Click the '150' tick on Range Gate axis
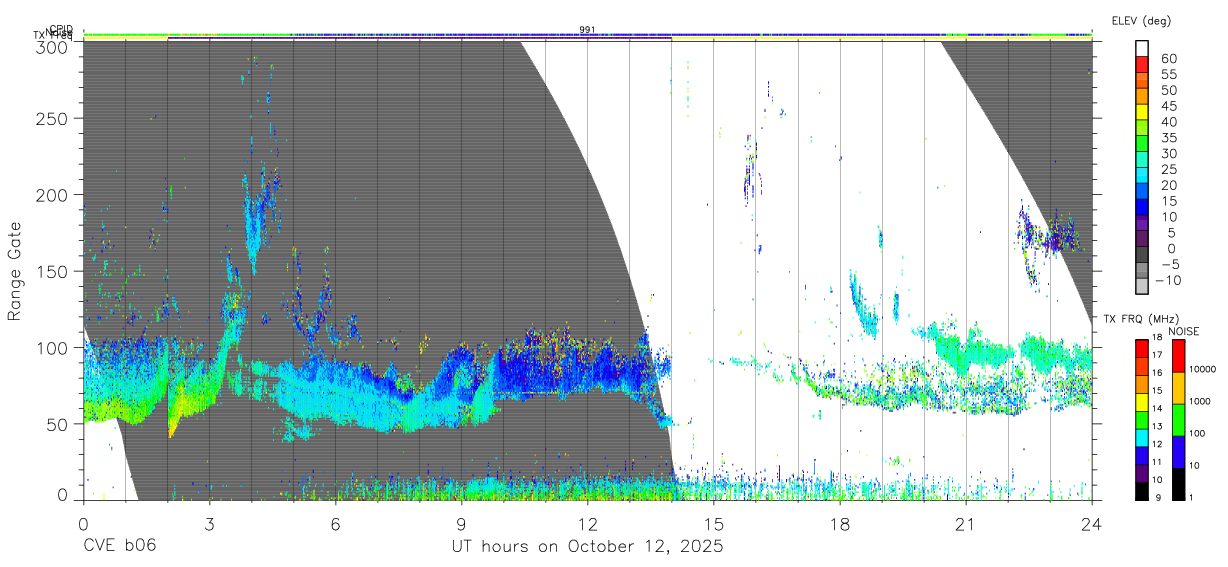Screen dimensions: 1228x567 pos(53,271)
